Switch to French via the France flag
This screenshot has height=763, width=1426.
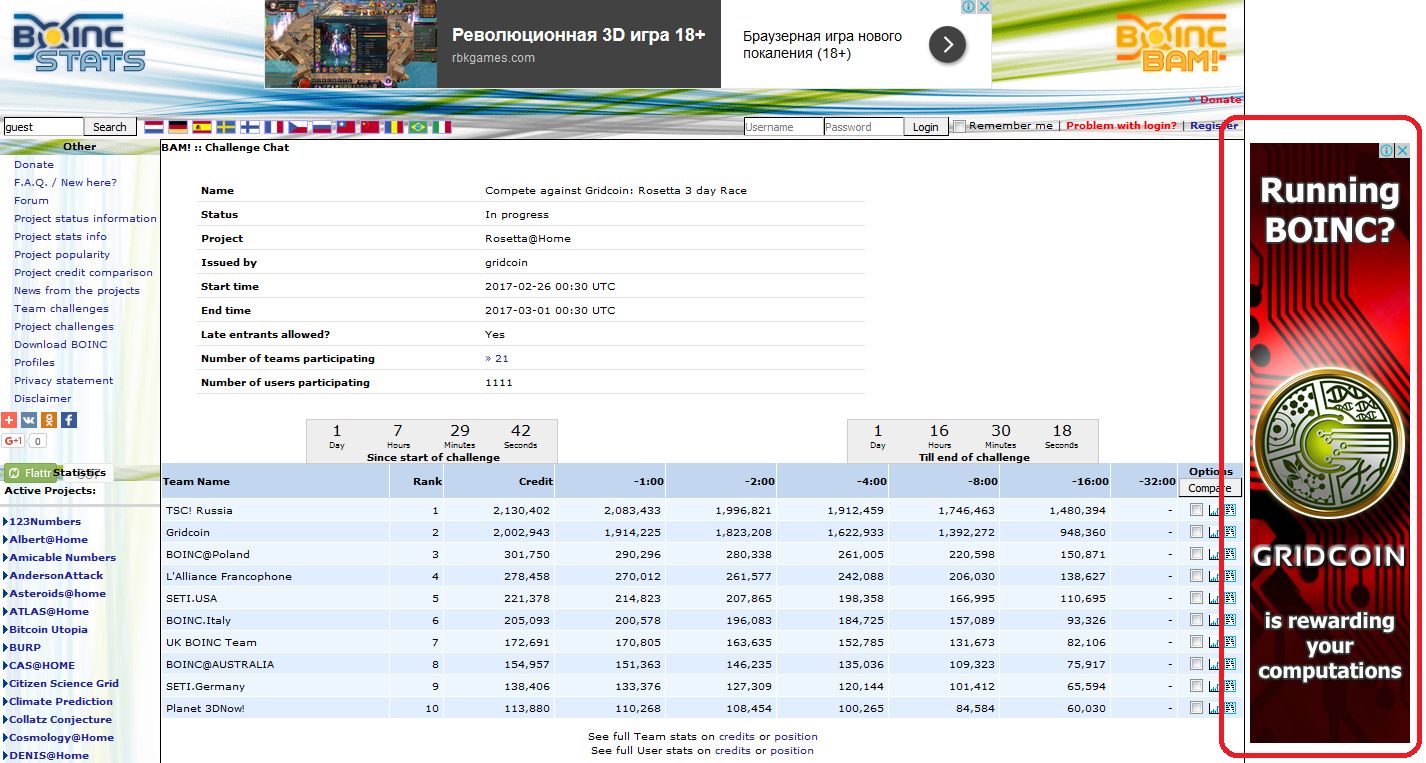(274, 127)
